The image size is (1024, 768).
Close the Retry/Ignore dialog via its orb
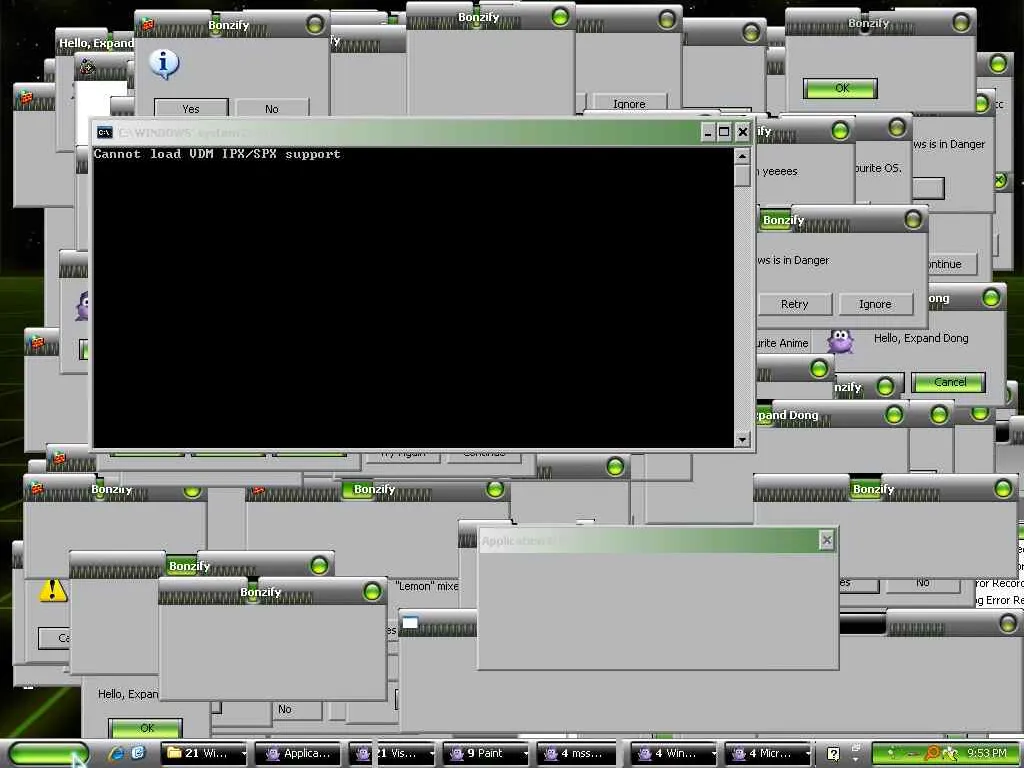pos(913,220)
